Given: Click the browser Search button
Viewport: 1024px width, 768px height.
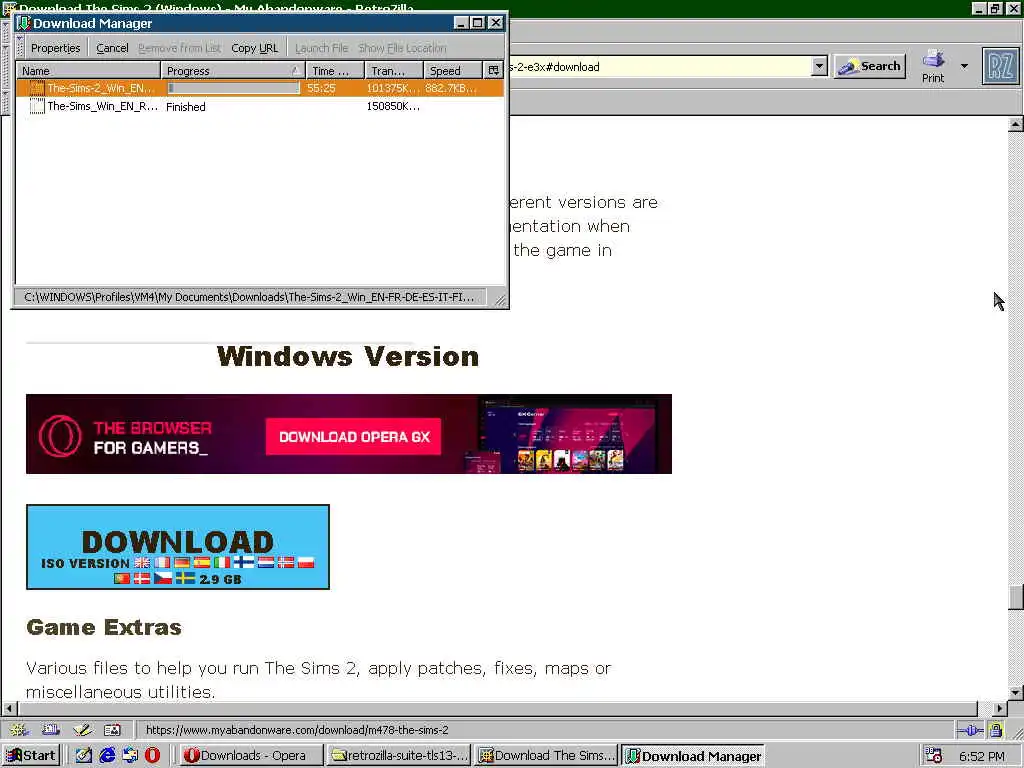Looking at the screenshot, I should 870,66.
